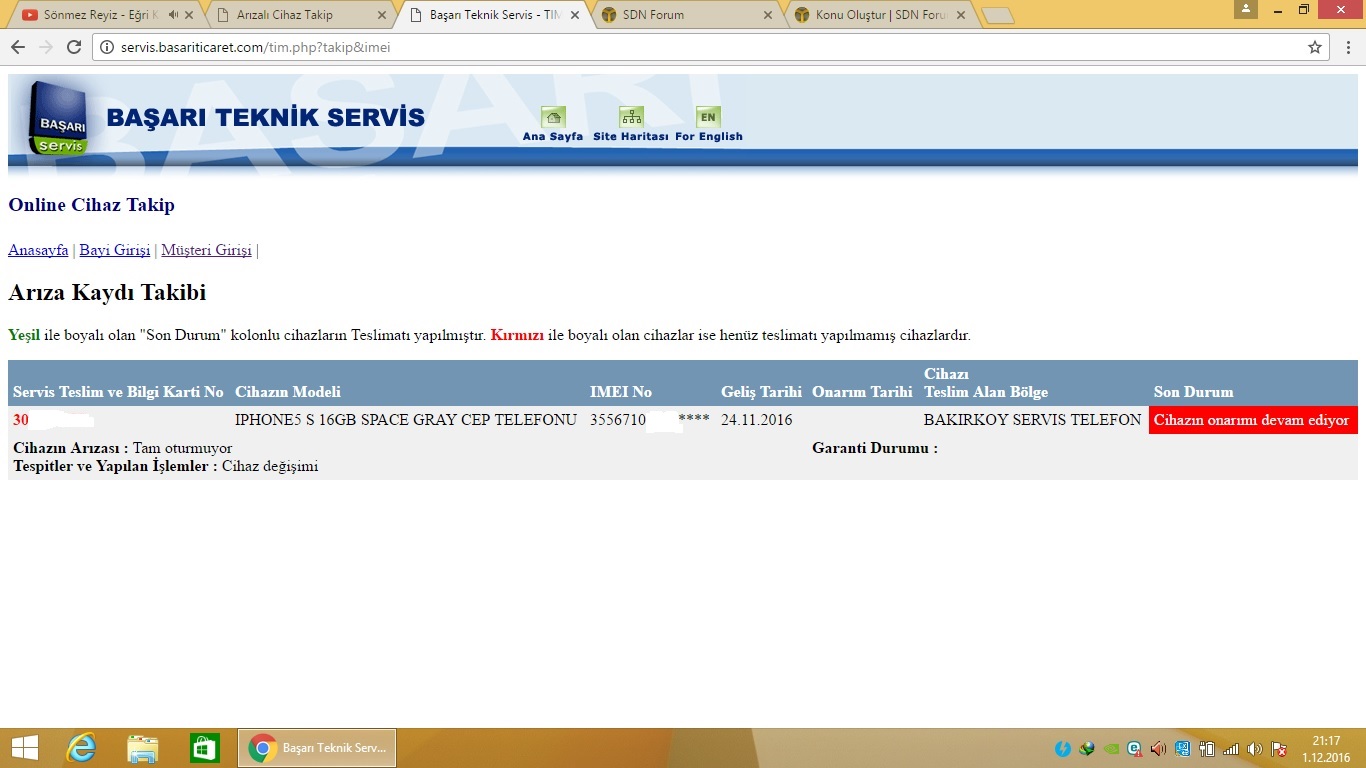
Task: Open Internet Download Manager tray icon
Action: tap(1087, 748)
